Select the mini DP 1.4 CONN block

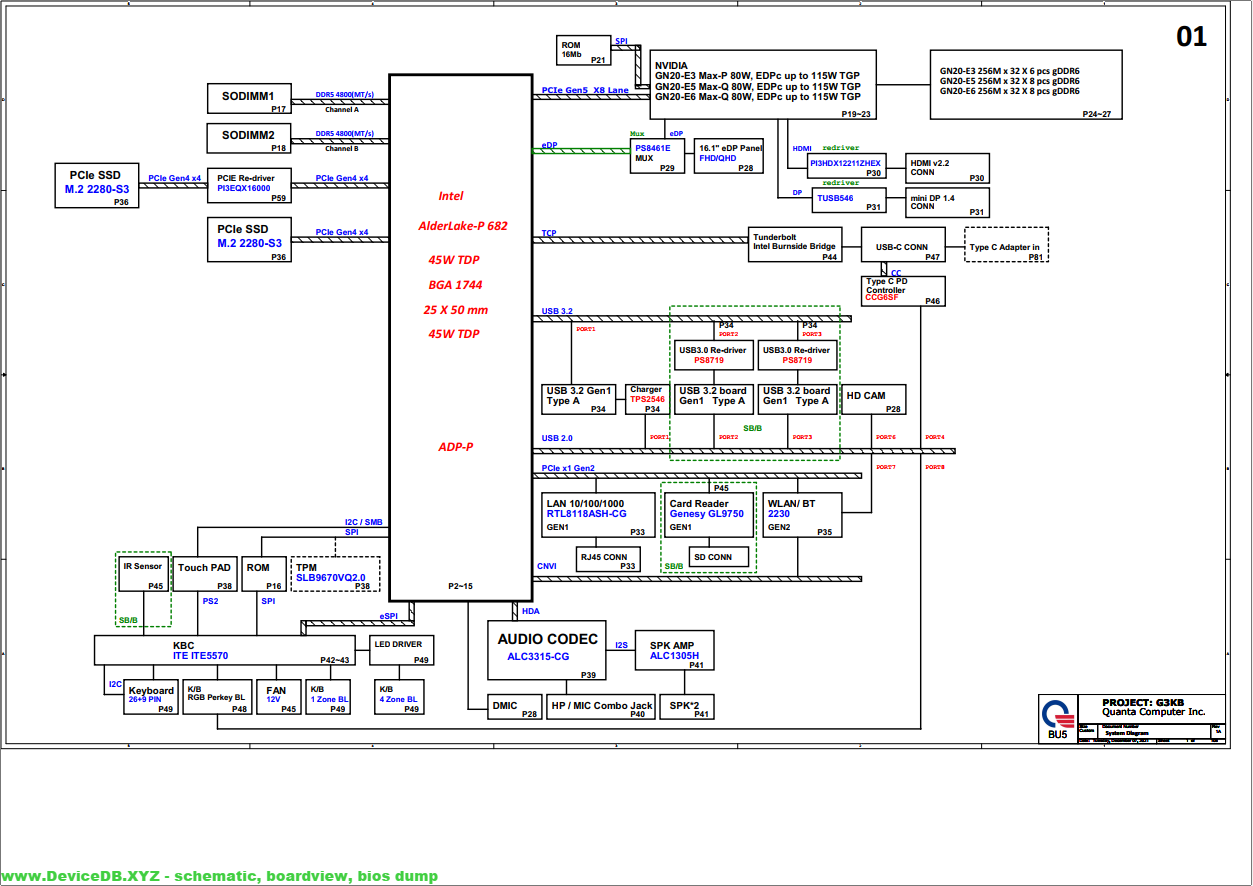(x=947, y=203)
